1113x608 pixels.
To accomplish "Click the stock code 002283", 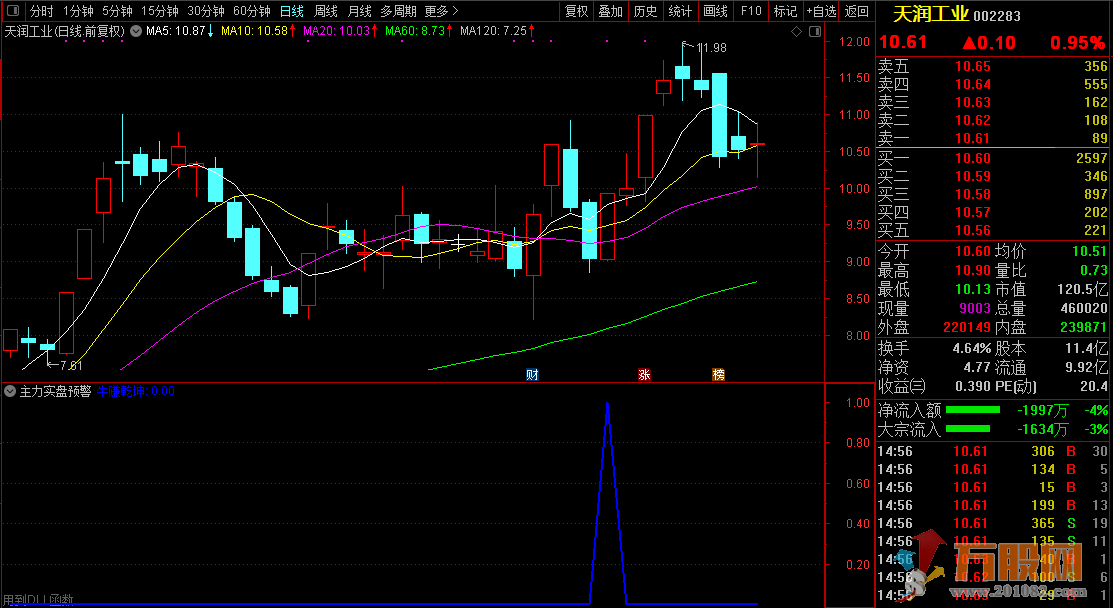I will click(997, 16).
